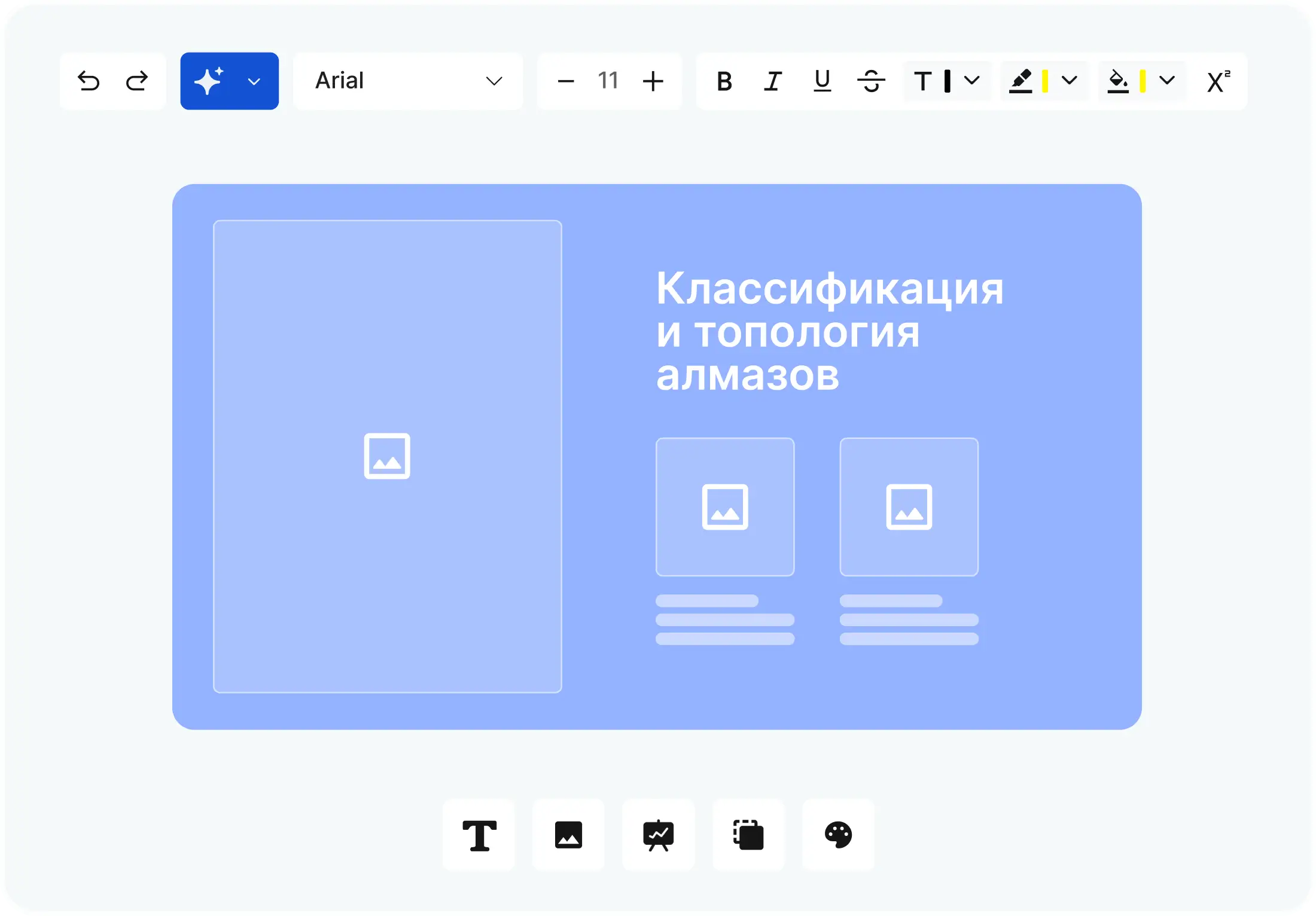
Task: Toggle underline formatting
Action: coord(822,81)
